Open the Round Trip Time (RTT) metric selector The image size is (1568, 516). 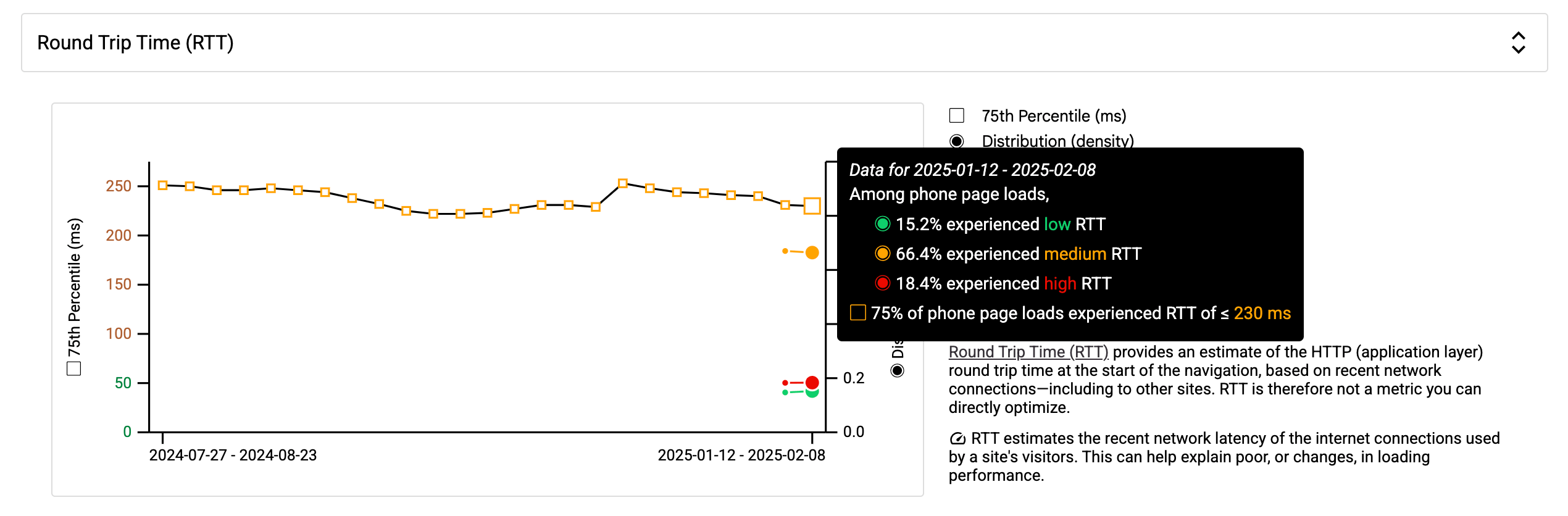(x=136, y=43)
